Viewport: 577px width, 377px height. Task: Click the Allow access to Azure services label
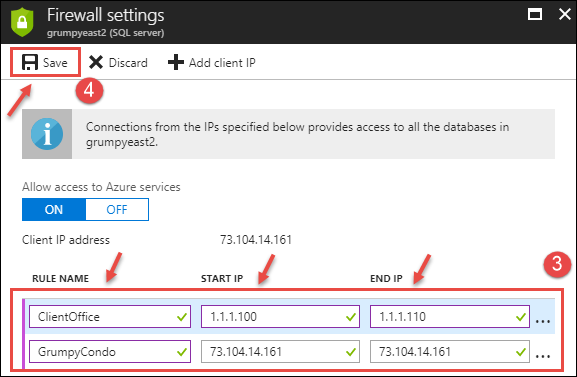(x=101, y=187)
